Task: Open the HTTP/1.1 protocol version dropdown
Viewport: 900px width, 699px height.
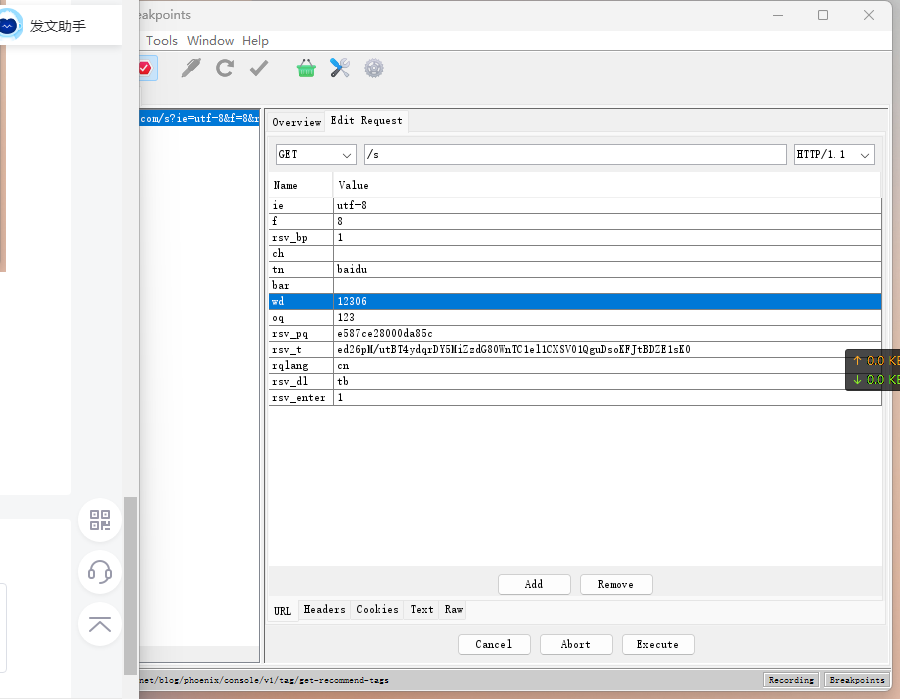Action: click(x=834, y=154)
